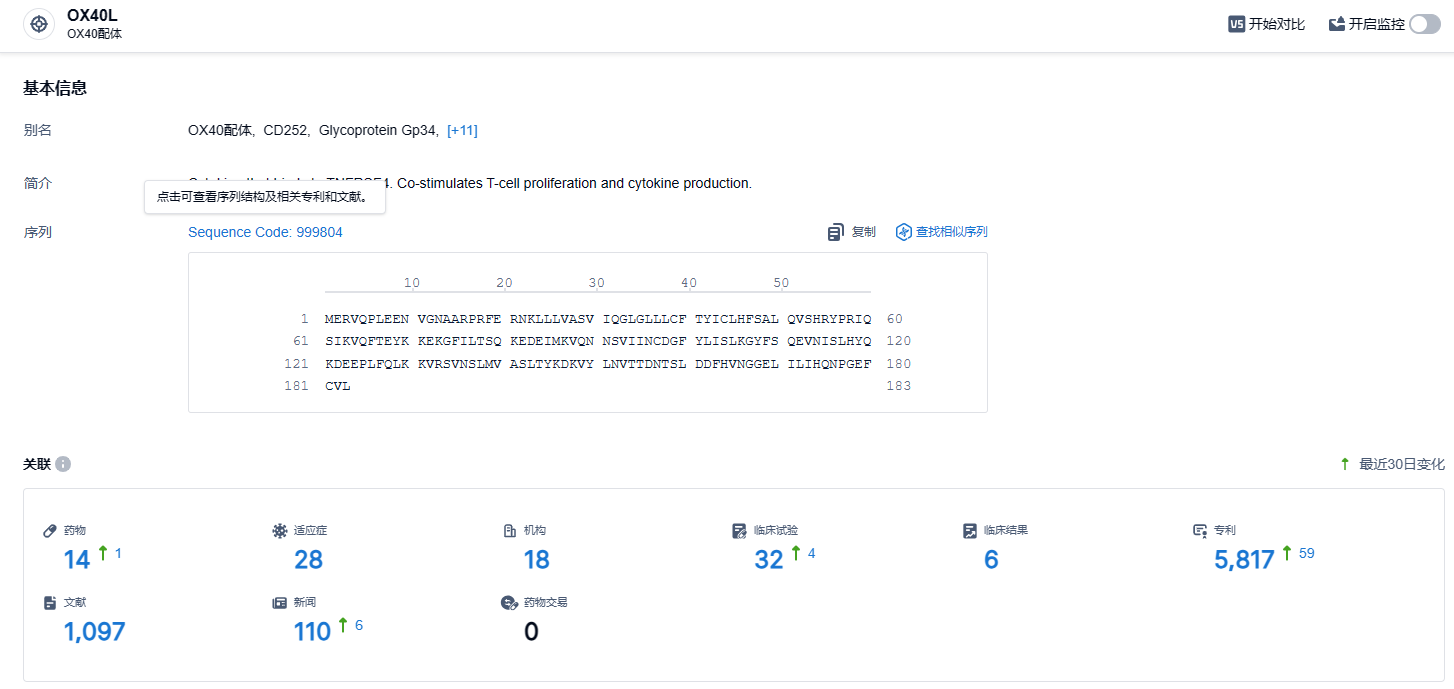
Task: Open the 6 clinical results count
Action: pos(991,560)
